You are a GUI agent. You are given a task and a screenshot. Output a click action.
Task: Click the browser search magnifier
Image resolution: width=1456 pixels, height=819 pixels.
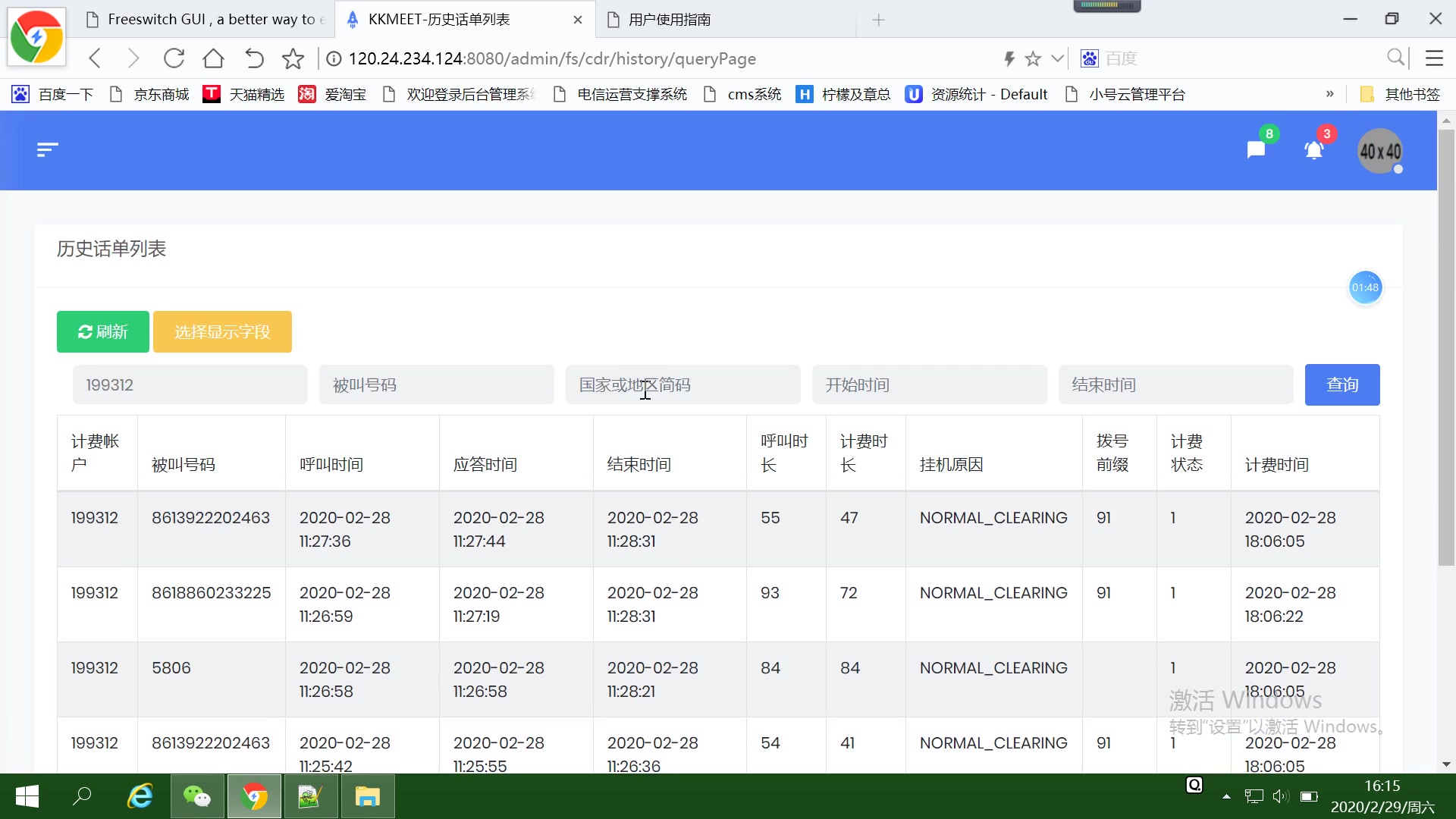(1396, 58)
